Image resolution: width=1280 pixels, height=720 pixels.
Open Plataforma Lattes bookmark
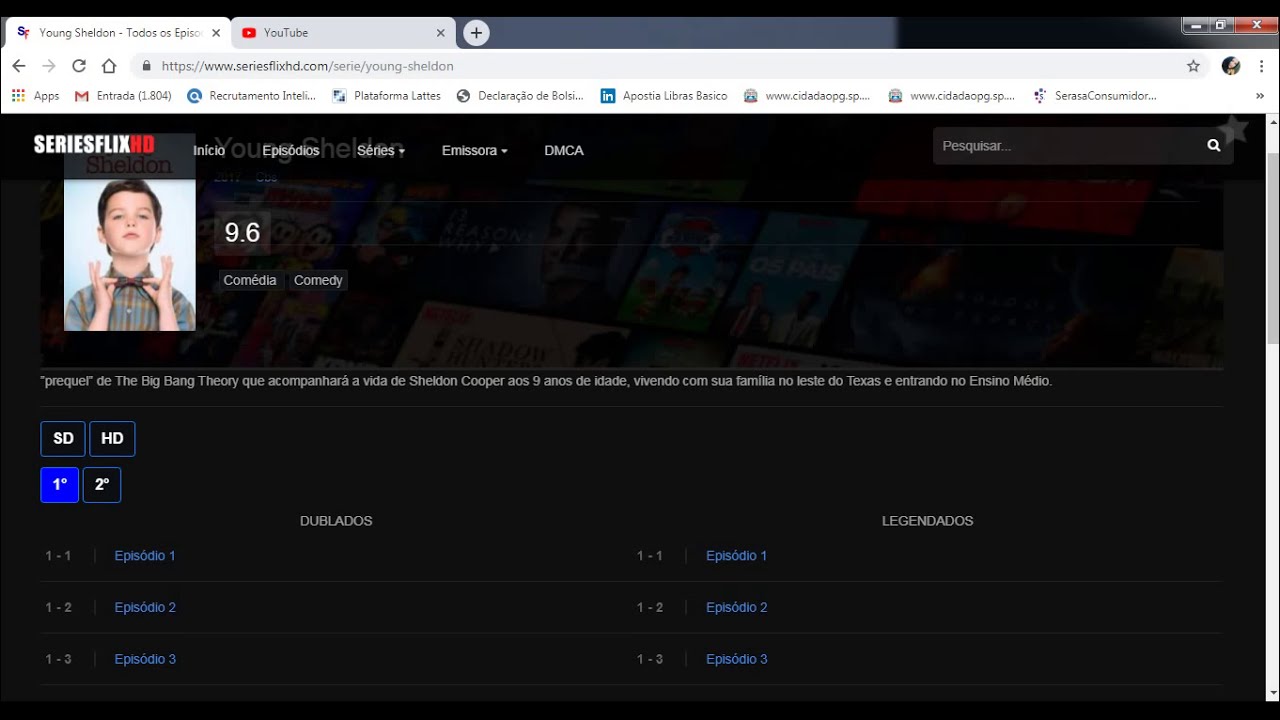coord(386,96)
